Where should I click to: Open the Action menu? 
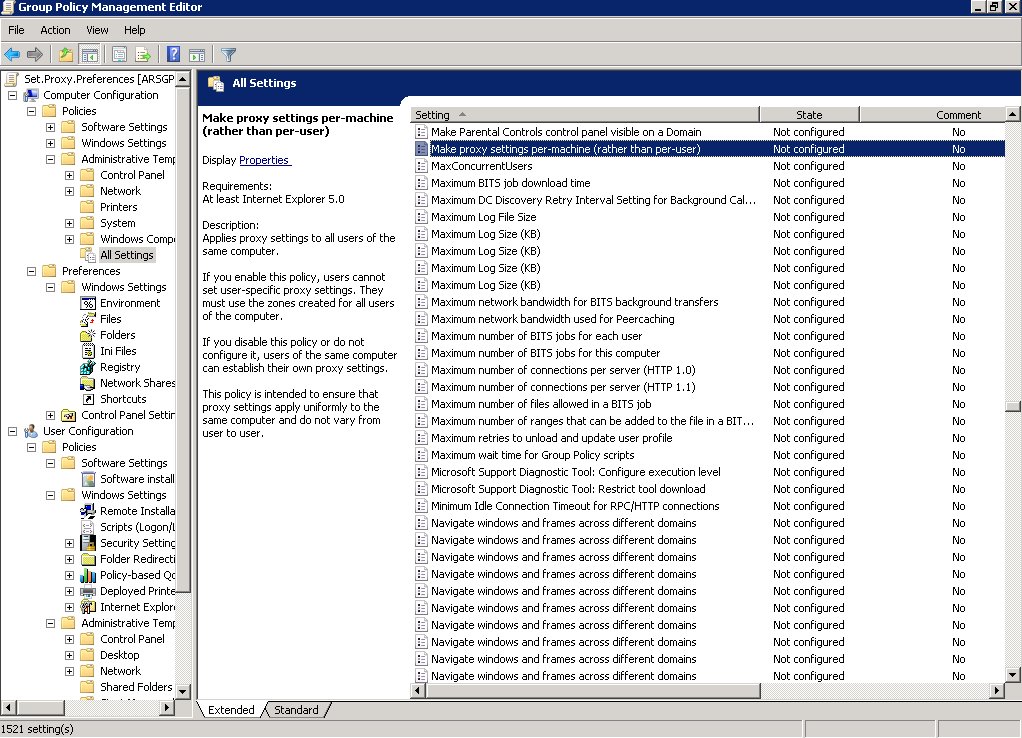pyautogui.click(x=55, y=30)
